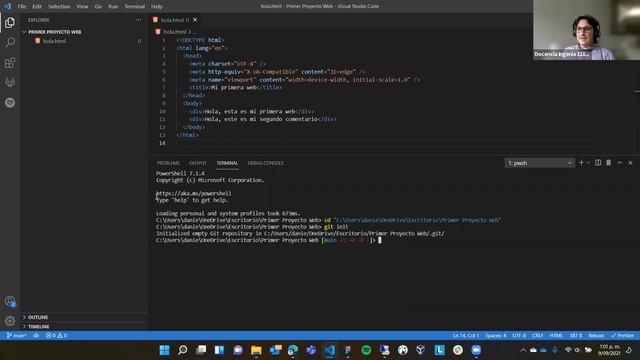Close the hola.html editor tab
640x360 pixels.
195,20
